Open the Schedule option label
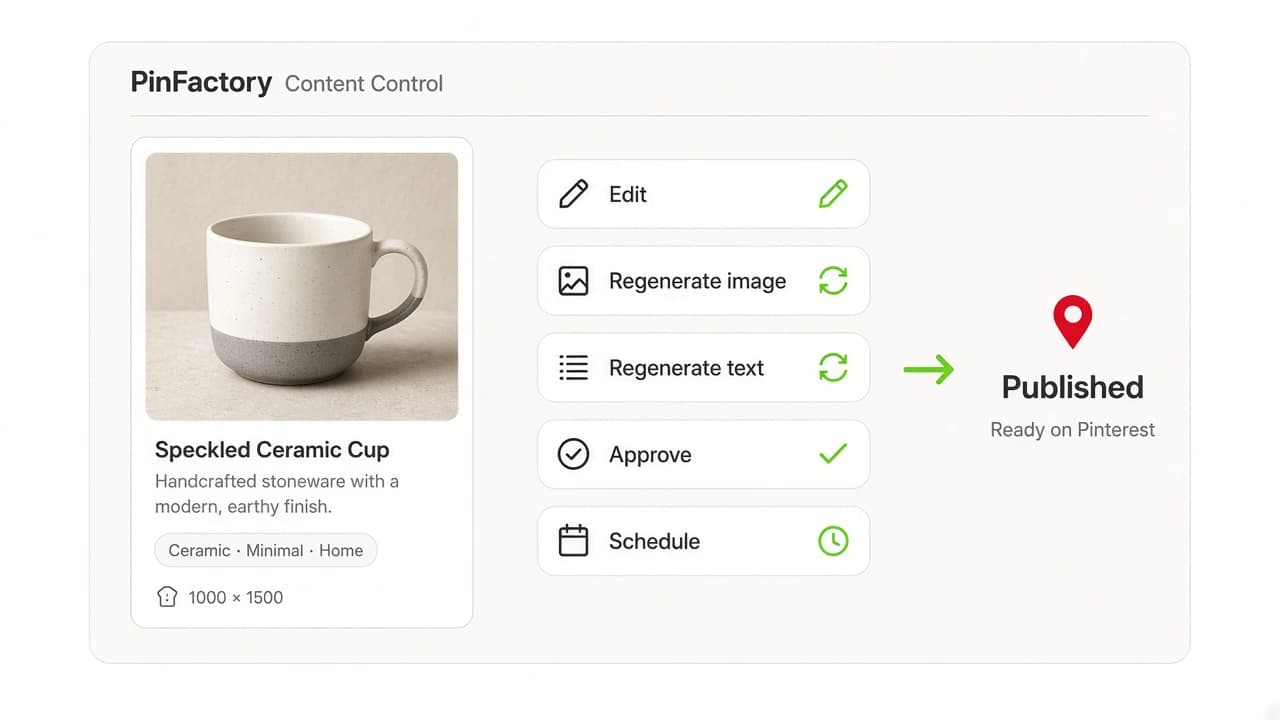Screen dimensions: 1280x720 654,541
